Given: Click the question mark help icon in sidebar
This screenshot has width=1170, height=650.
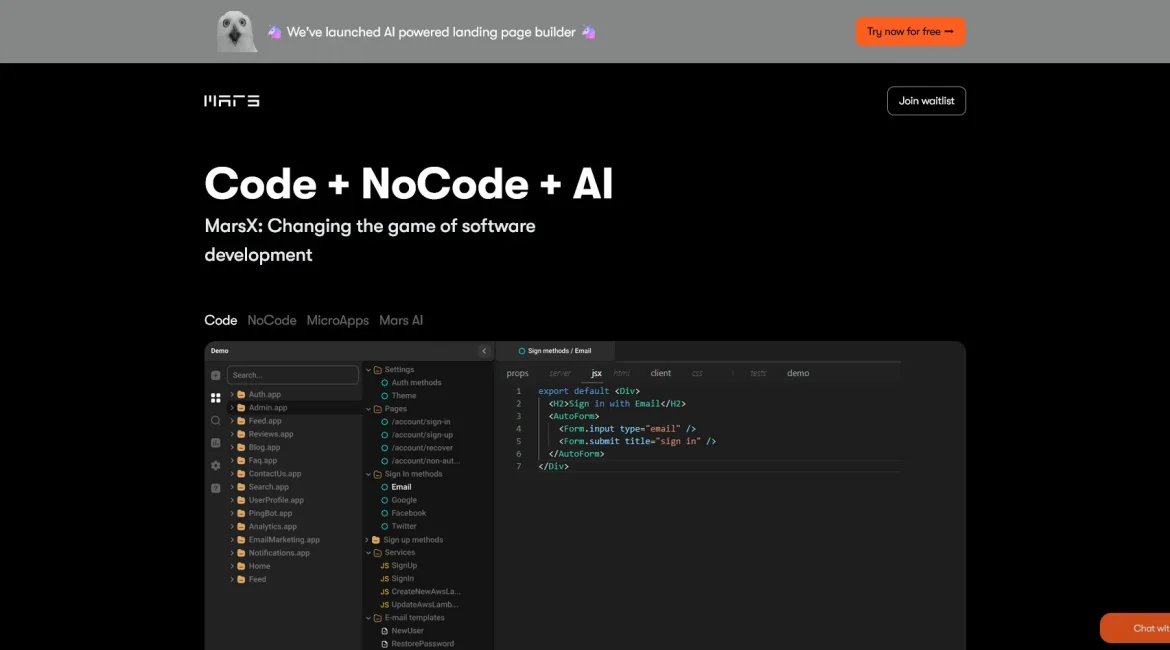Looking at the screenshot, I should tap(216, 488).
